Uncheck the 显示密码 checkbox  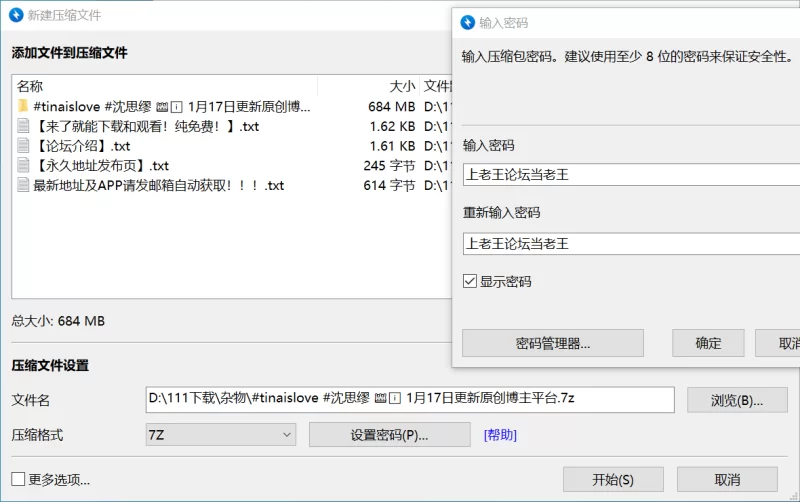click(470, 281)
